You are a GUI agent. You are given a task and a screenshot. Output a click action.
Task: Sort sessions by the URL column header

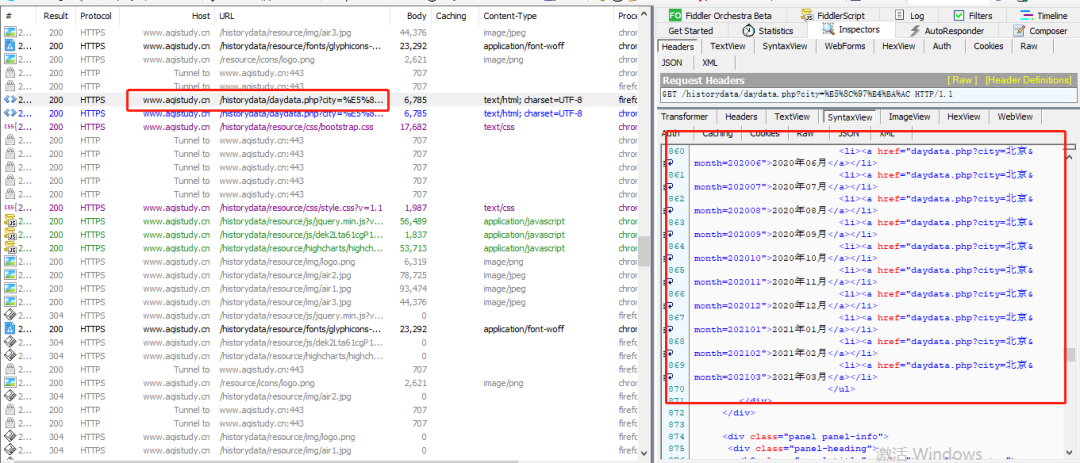[x=302, y=16]
